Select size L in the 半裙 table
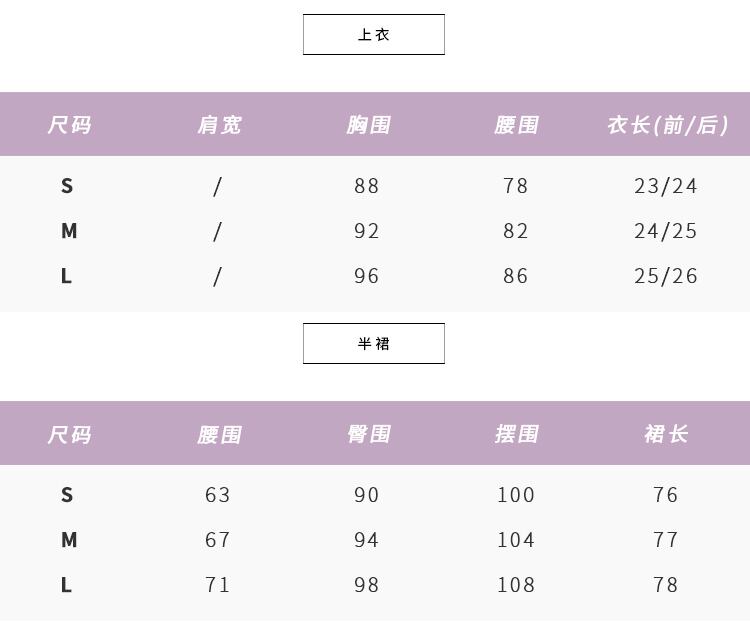 point(67,585)
